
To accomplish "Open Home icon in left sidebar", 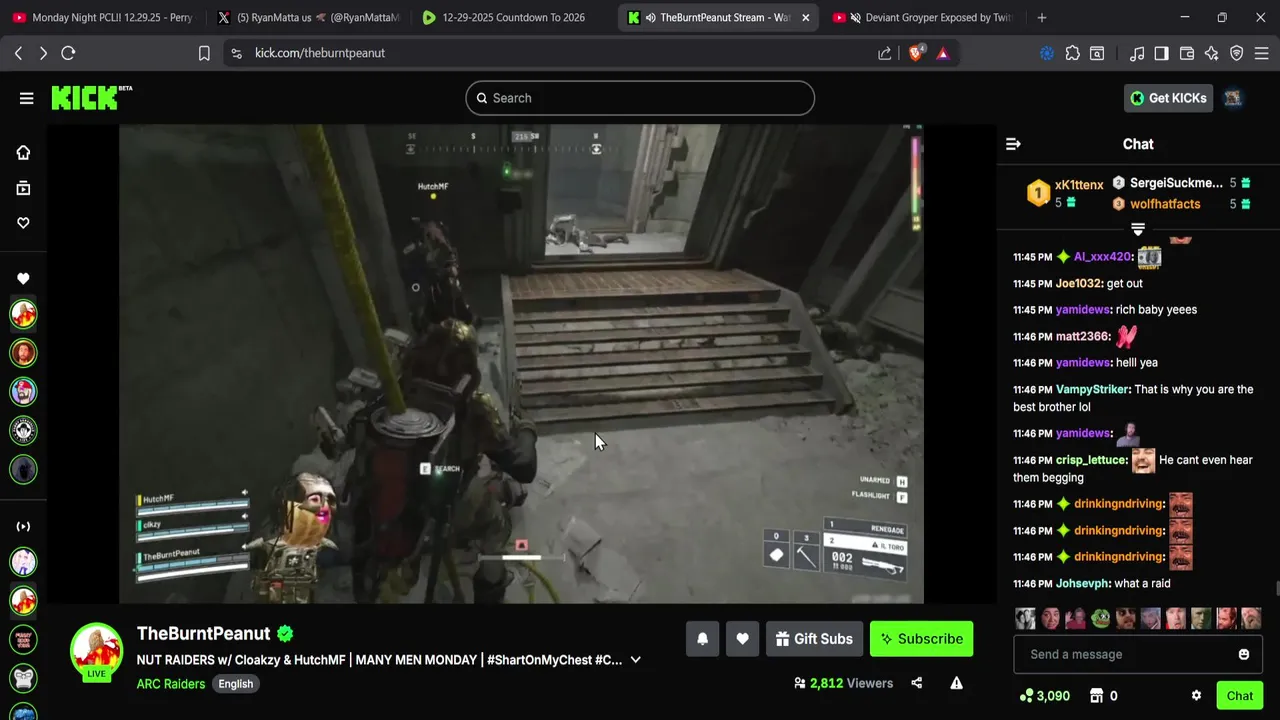I will click(x=23, y=152).
